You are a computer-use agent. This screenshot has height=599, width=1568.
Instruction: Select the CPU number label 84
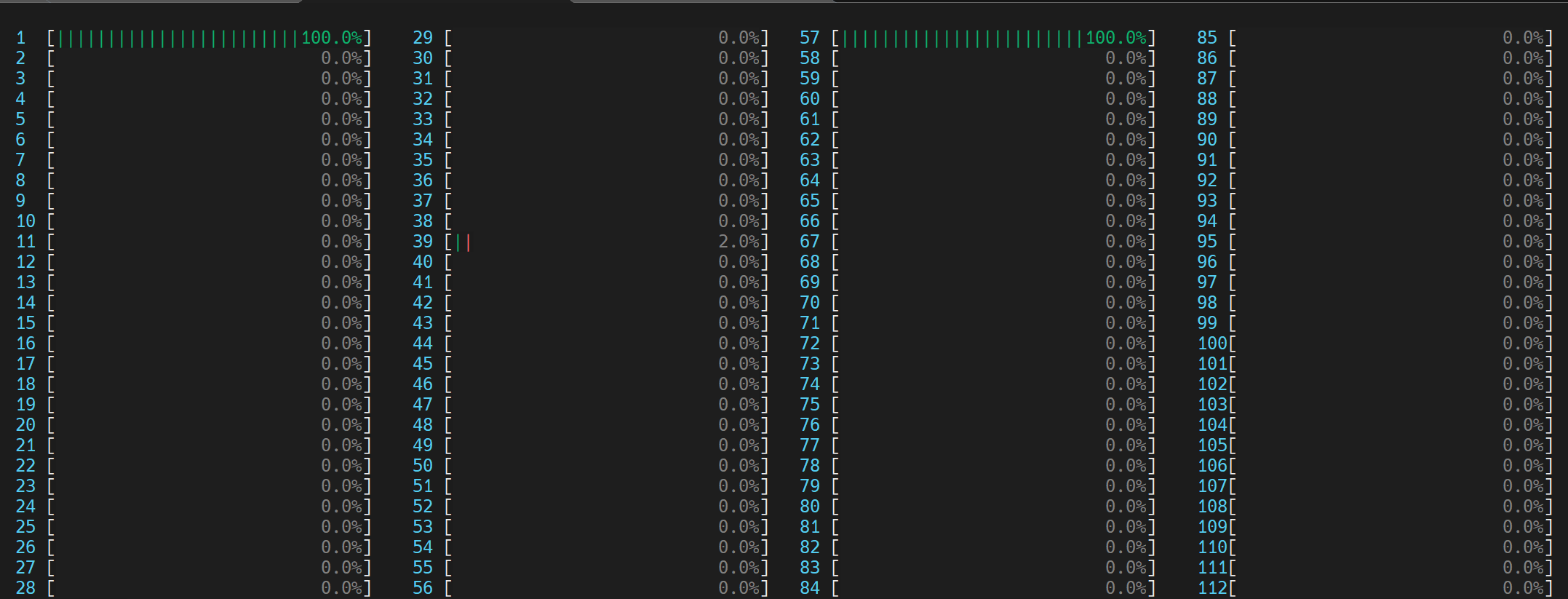810,588
